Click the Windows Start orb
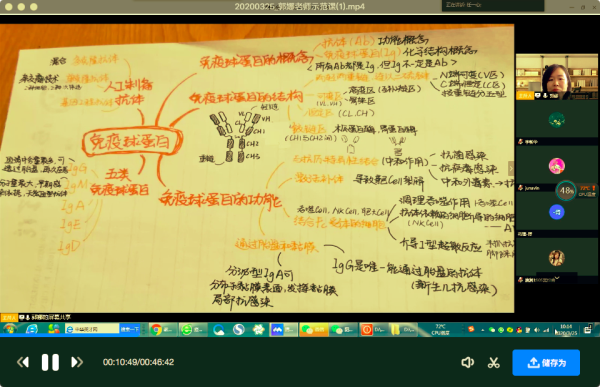 [x=10, y=329]
